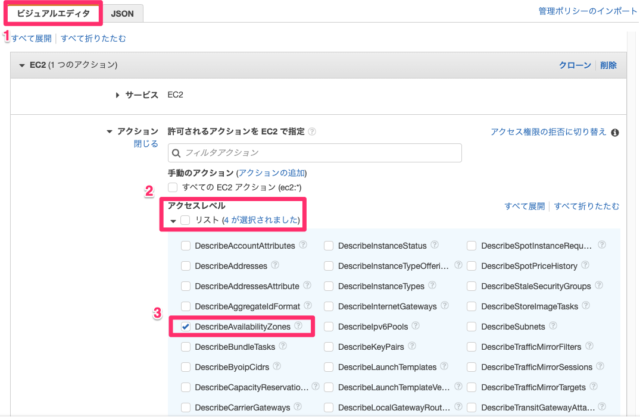Click help icon next to DescribeSpotPriceHistory
Screen dimensions: 640x420
pyautogui.click(x=585, y=265)
